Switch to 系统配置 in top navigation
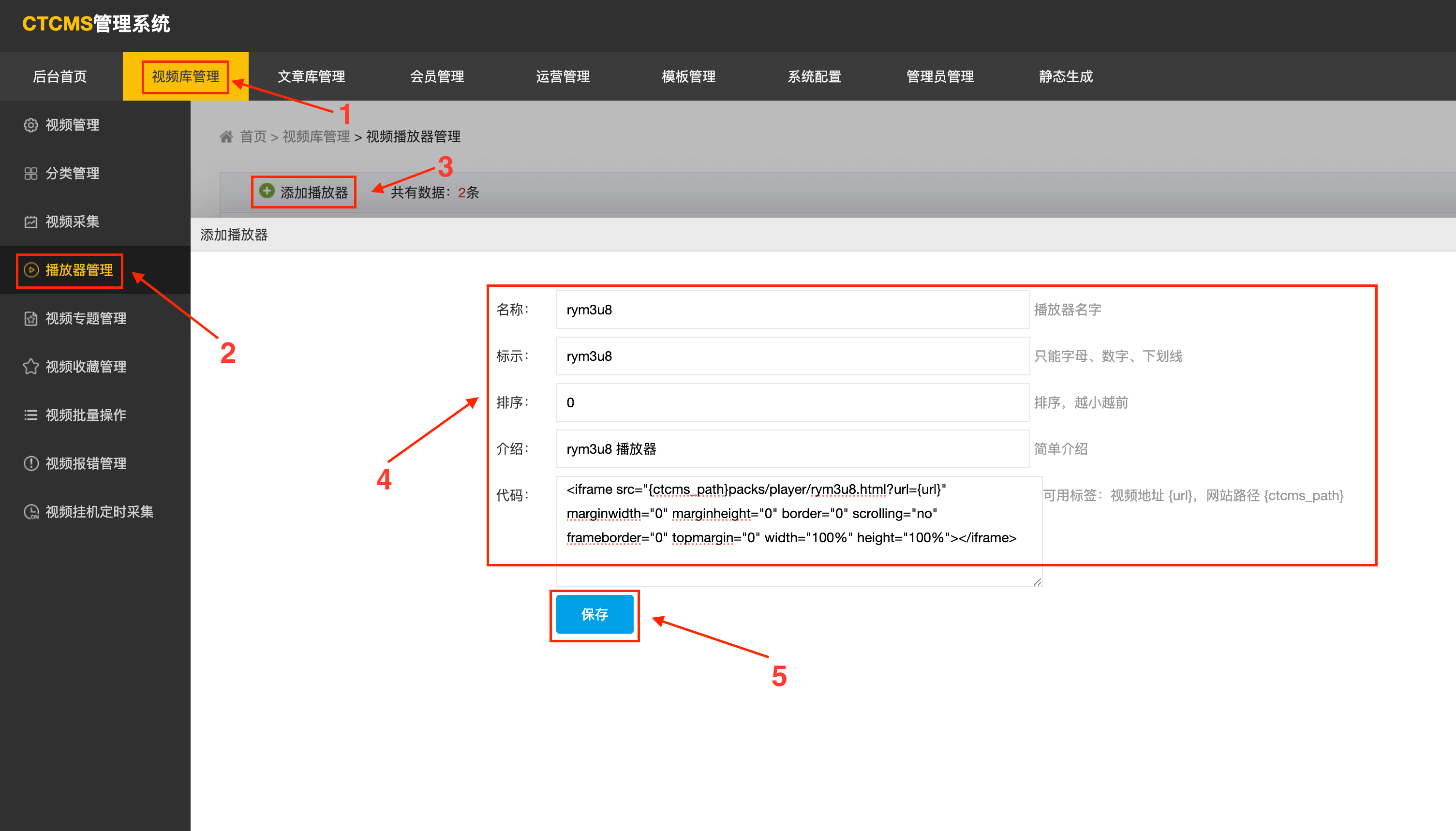This screenshot has width=1456, height=831. point(814,76)
